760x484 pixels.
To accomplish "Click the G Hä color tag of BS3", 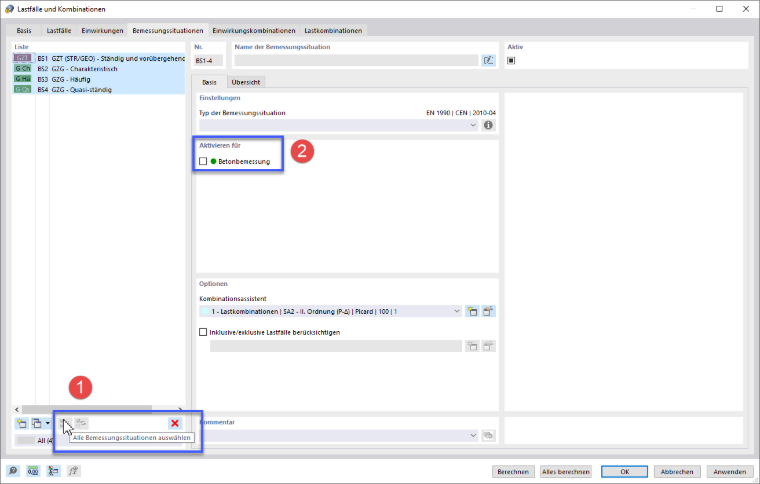I will click(x=22, y=79).
